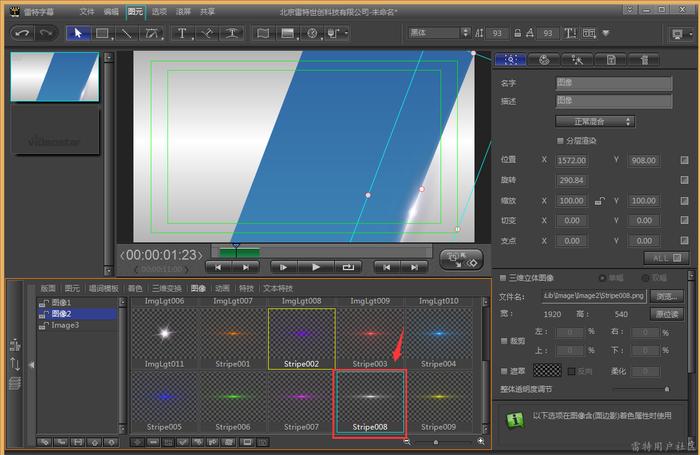Enable the 三维立体图像 checkbox
Screen dimensions: 700x455
click(503, 278)
